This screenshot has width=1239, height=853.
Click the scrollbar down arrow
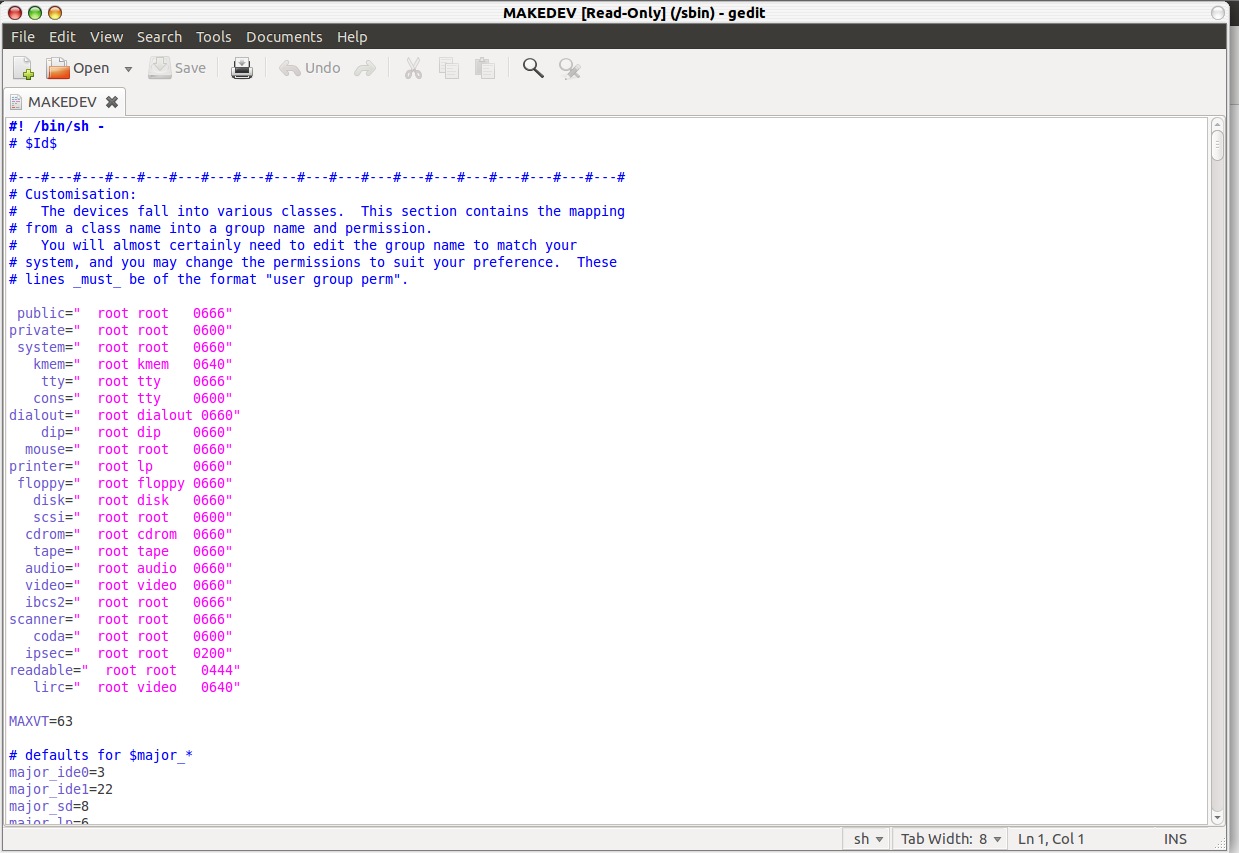1217,818
